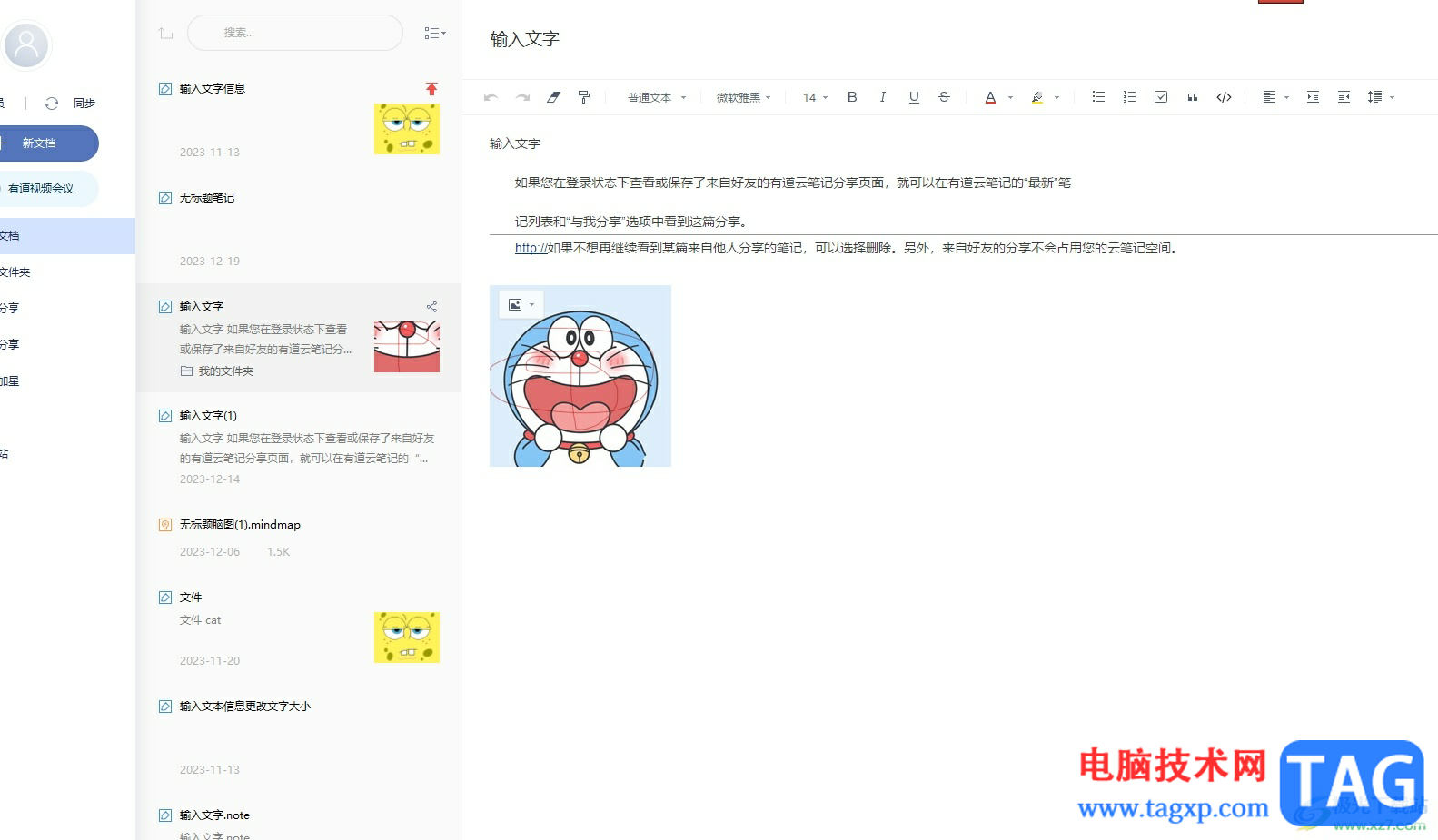Increase paragraph indent

pos(1313,97)
